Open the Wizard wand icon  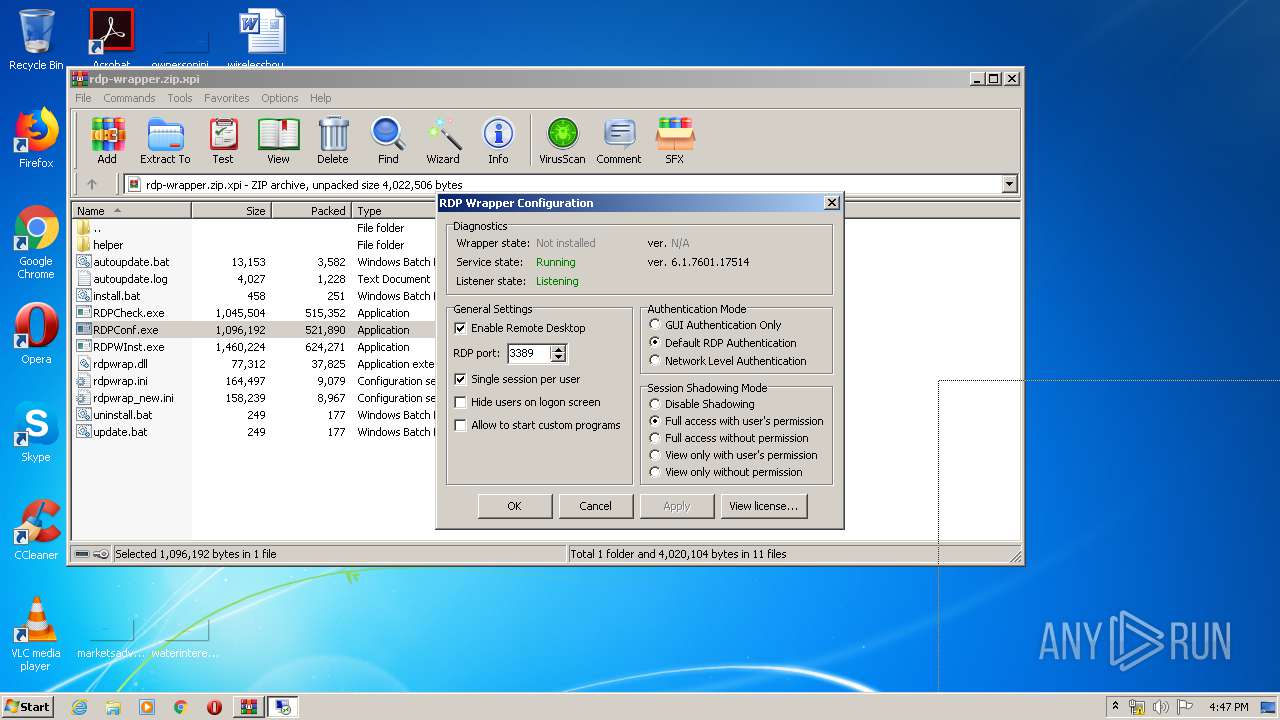point(443,141)
